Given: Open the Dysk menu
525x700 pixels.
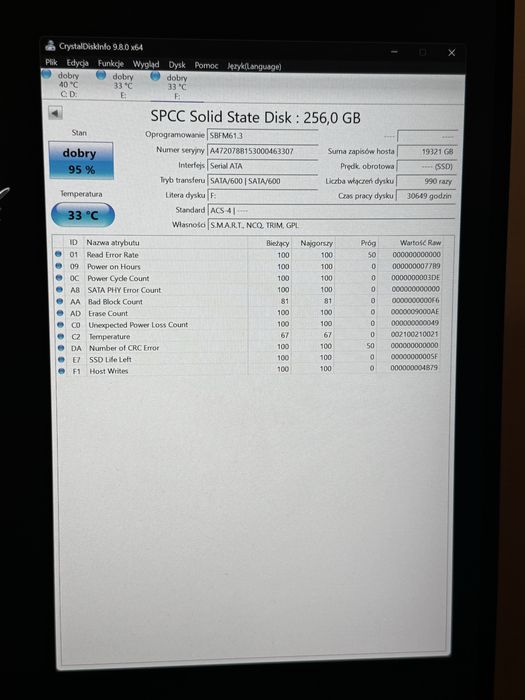Looking at the screenshot, I should 177,65.
